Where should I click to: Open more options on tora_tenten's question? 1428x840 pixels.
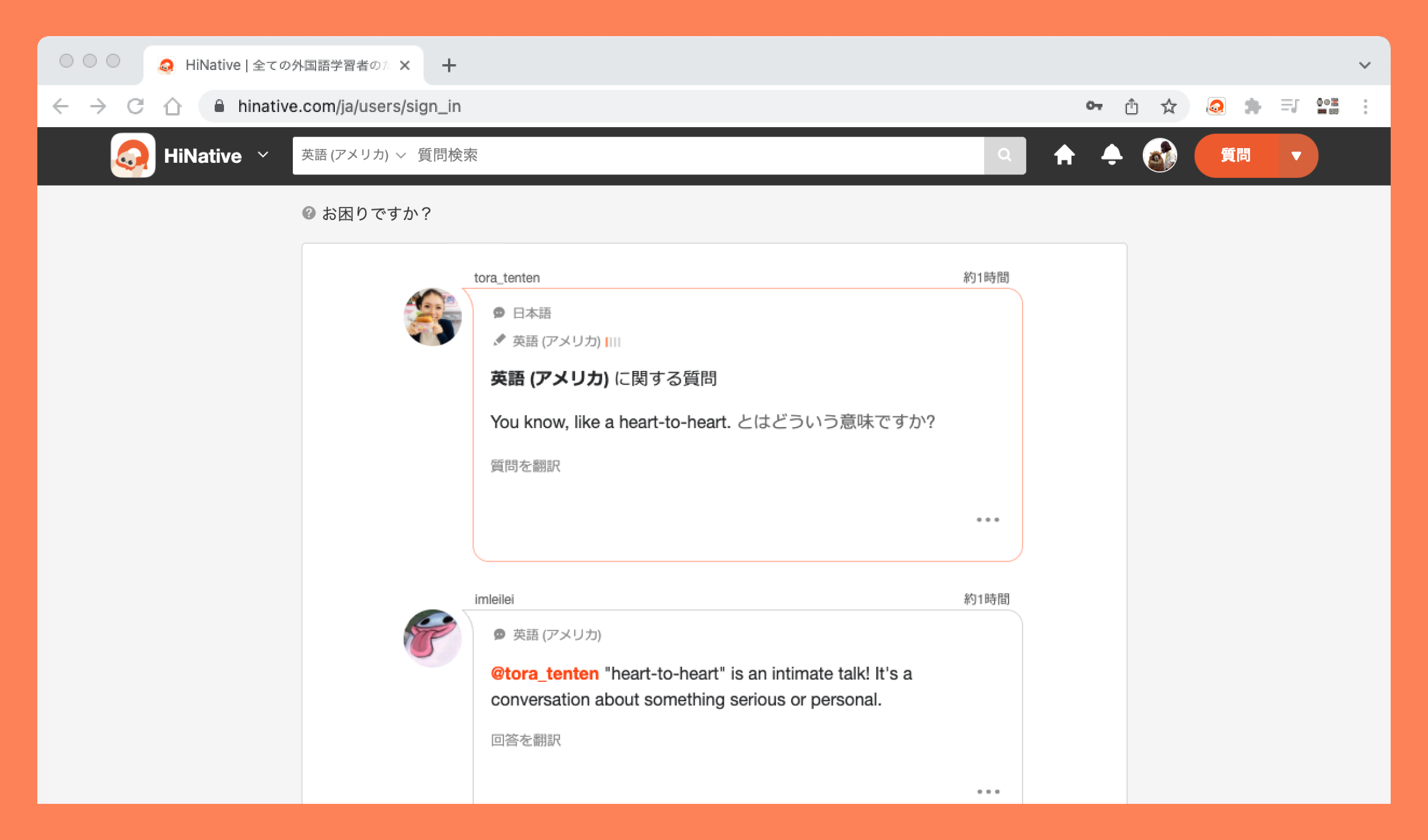click(988, 520)
